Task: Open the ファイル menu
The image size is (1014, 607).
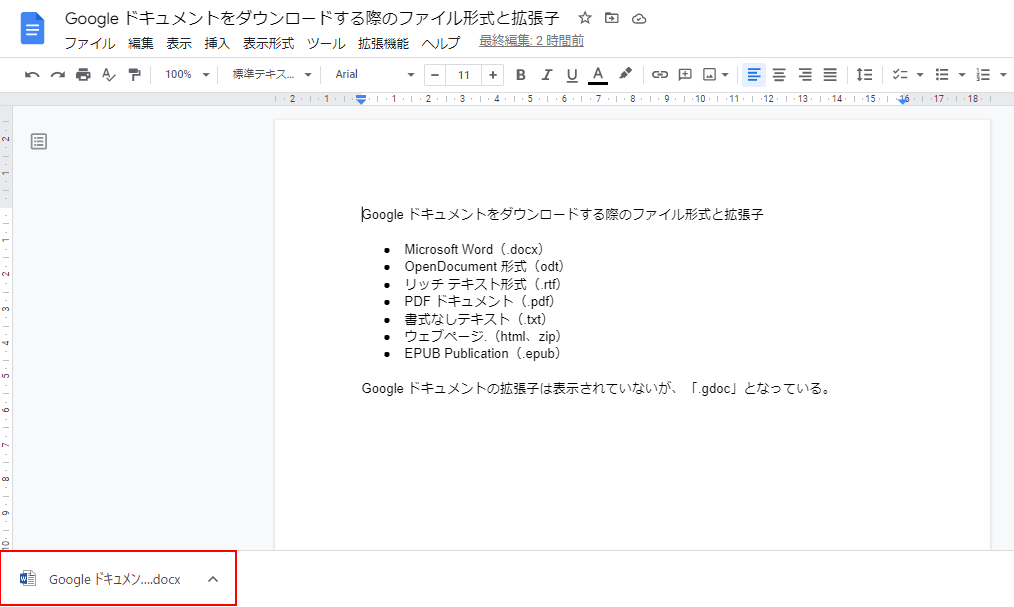Action: coord(89,43)
